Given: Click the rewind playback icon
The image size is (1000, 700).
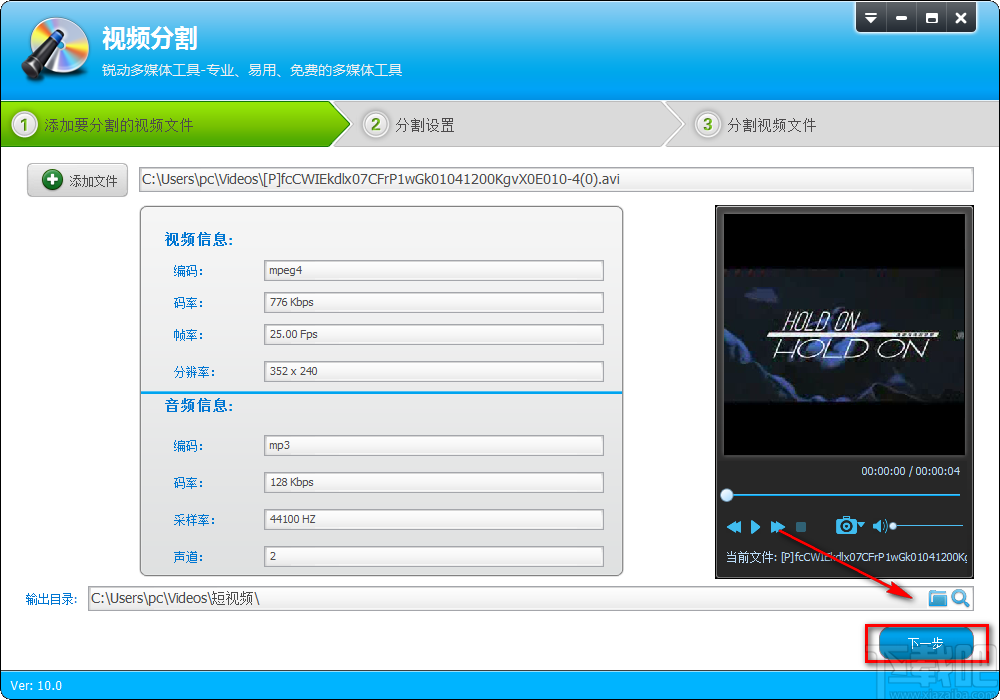Looking at the screenshot, I should tap(733, 527).
